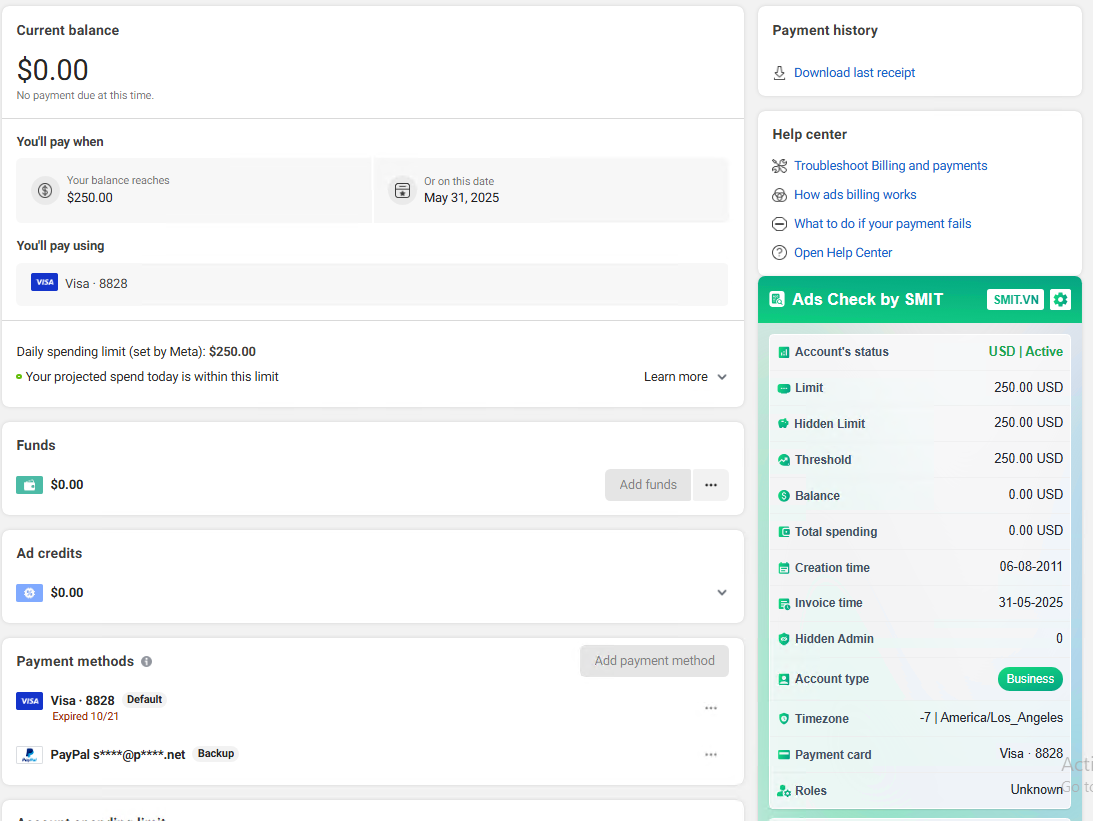Click the Add payment method button
Screen dimensions: 1093x821
(654, 661)
